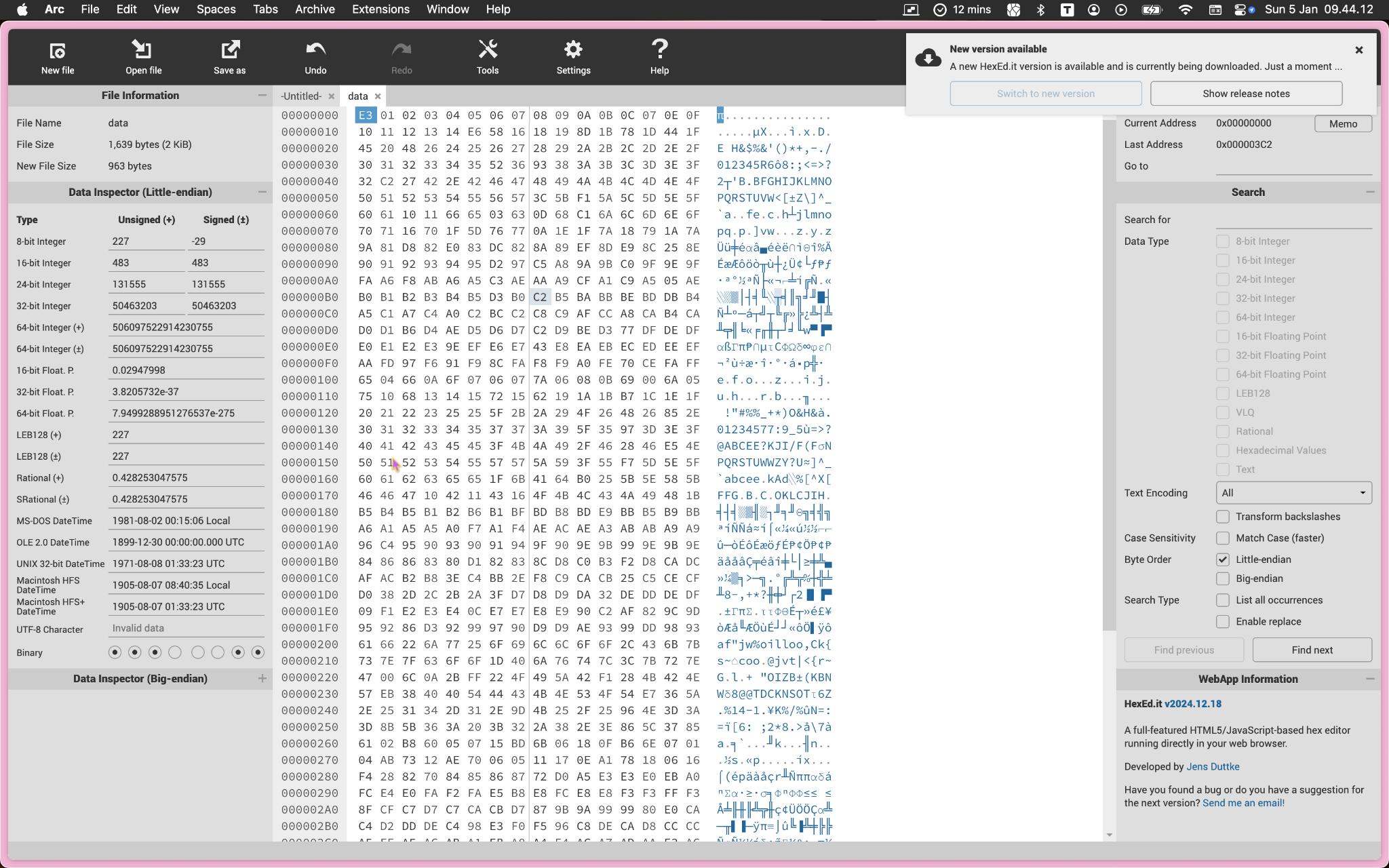The width and height of the screenshot is (1389, 868).
Task: Switch to the -Untitled- tab
Action: pos(301,96)
